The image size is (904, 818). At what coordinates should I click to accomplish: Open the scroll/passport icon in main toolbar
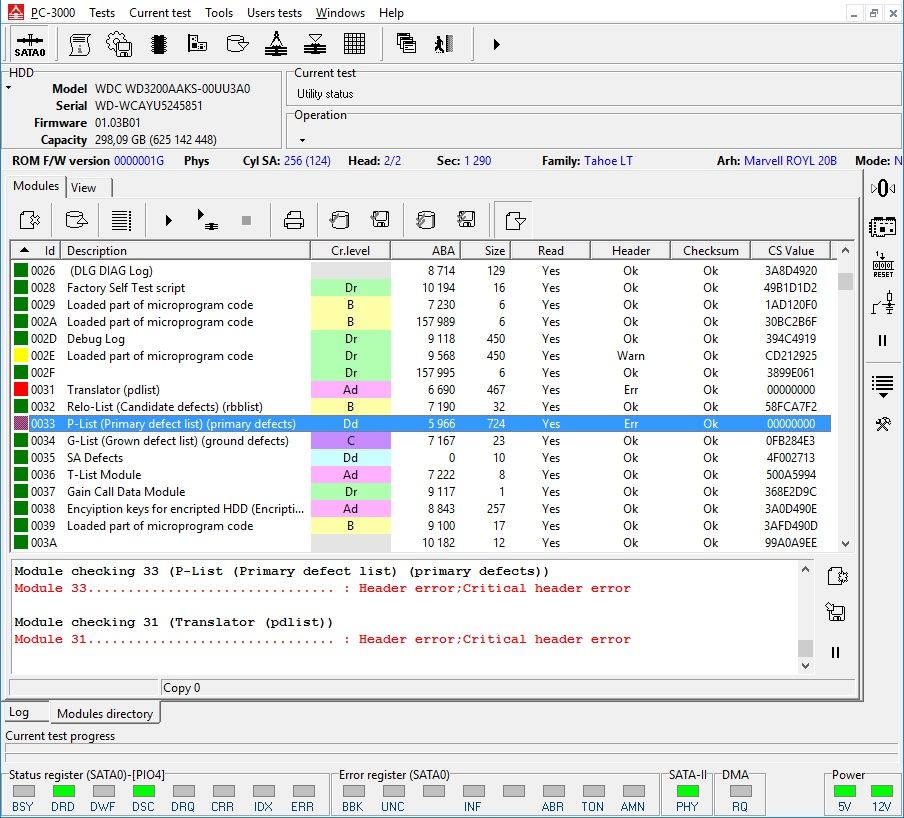pos(80,44)
